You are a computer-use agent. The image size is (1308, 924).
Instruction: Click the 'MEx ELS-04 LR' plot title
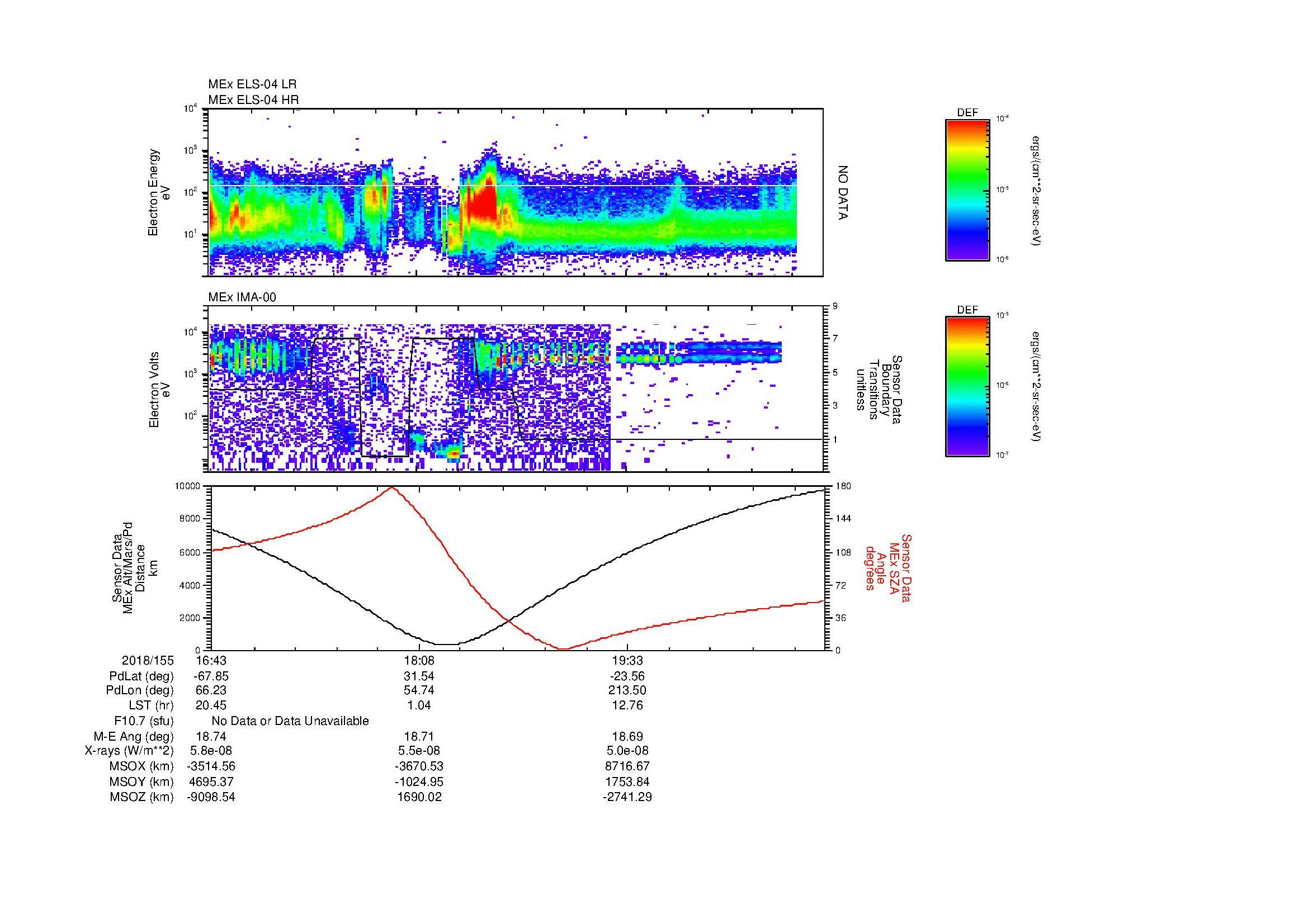coord(252,84)
